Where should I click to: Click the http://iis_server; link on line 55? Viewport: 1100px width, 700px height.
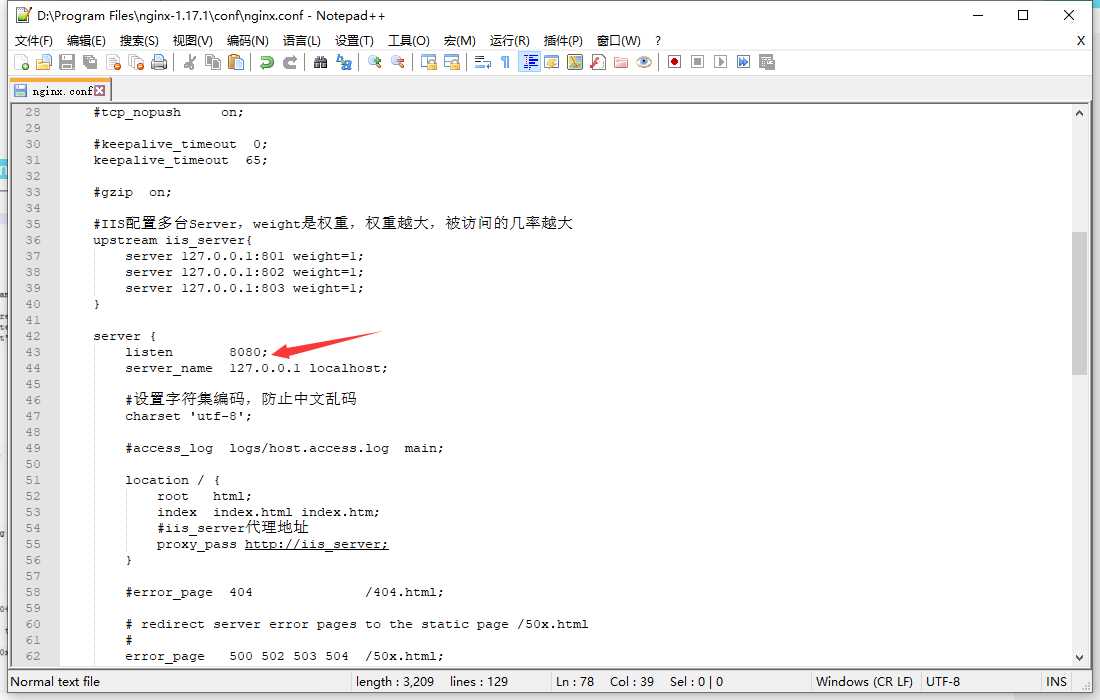[316, 544]
